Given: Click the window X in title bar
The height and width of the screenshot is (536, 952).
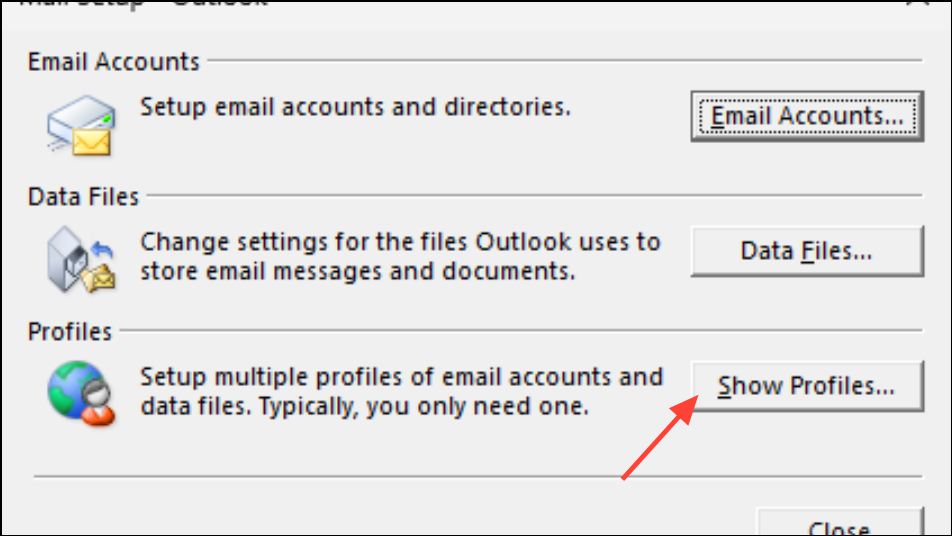Looking at the screenshot, I should point(919,3).
